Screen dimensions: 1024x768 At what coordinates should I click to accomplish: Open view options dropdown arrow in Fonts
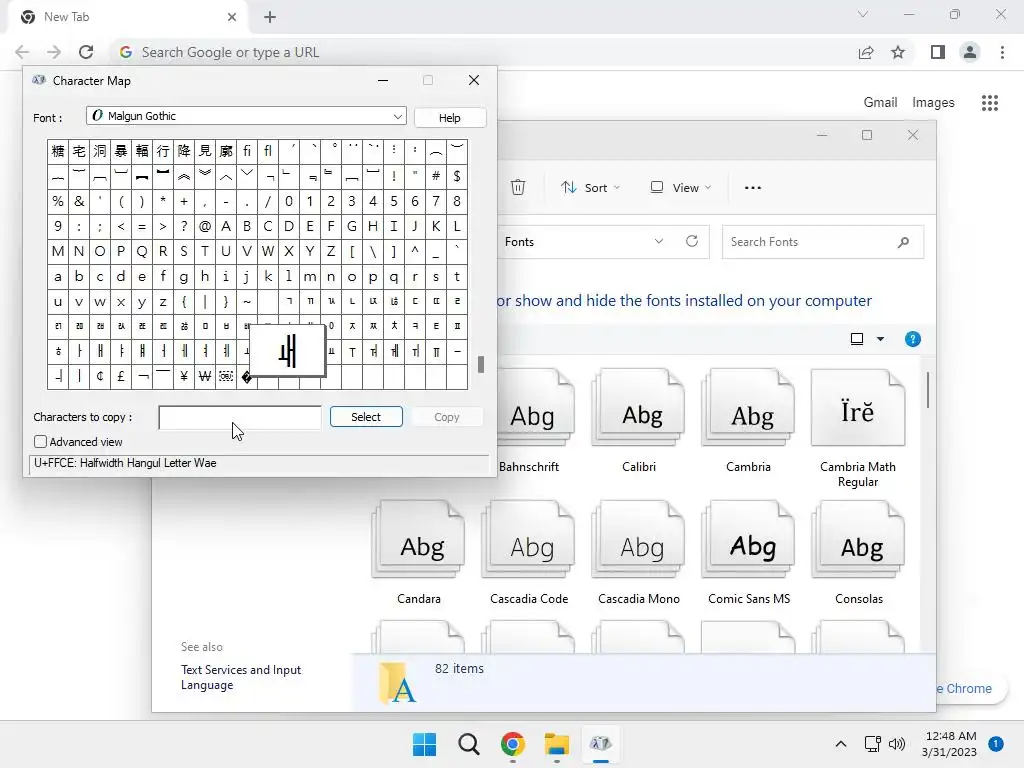[x=880, y=339]
